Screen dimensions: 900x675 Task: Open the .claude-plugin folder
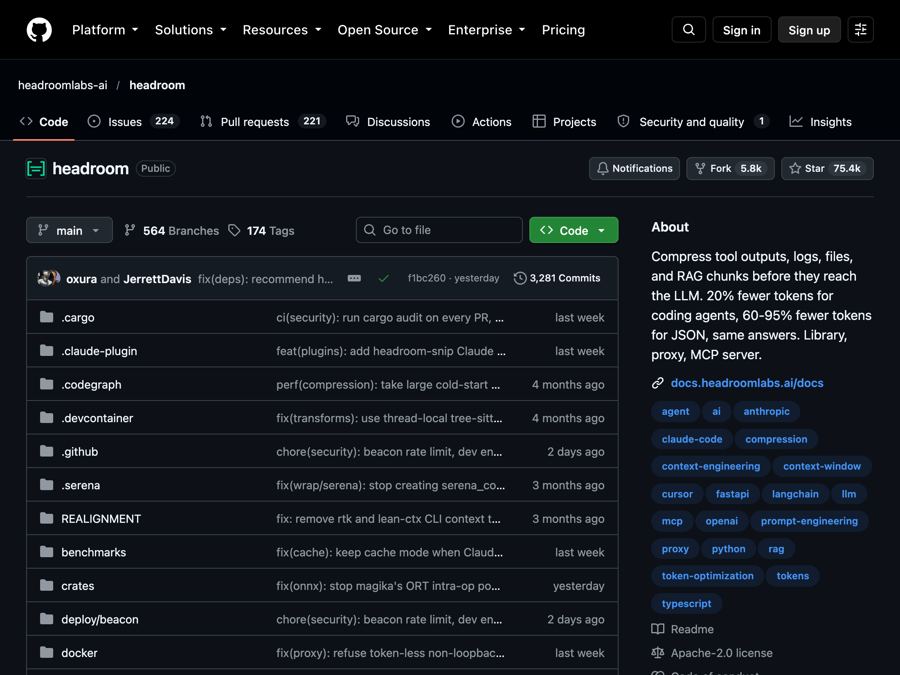click(x=99, y=351)
